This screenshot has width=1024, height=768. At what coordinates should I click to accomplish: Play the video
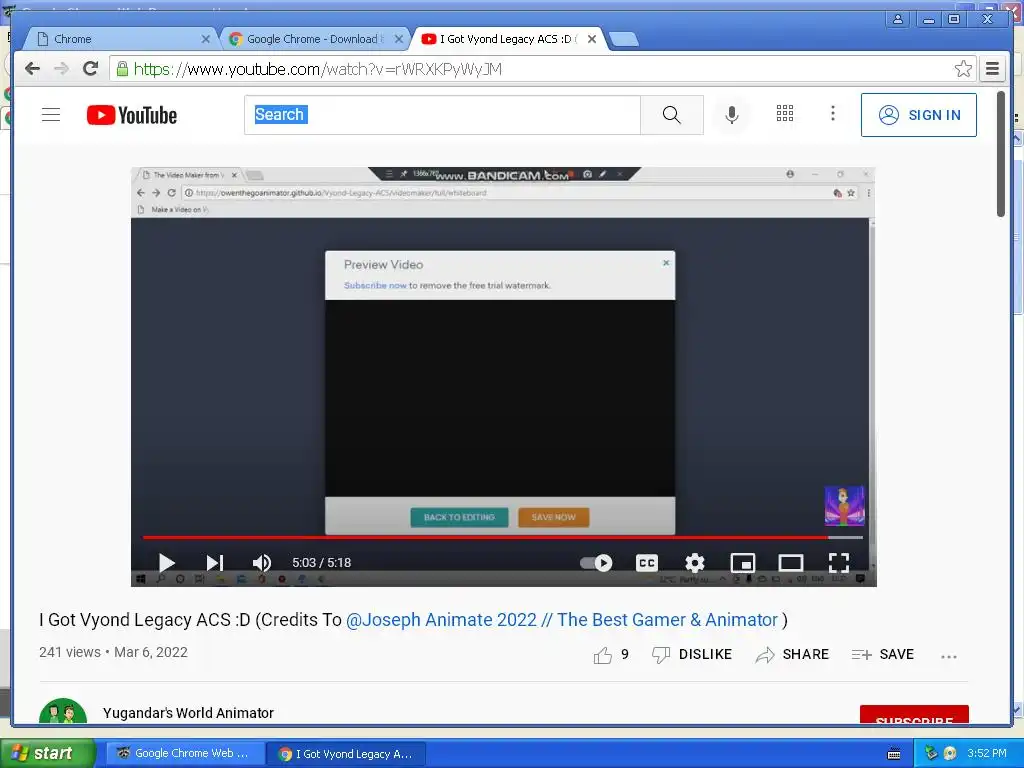pos(167,562)
